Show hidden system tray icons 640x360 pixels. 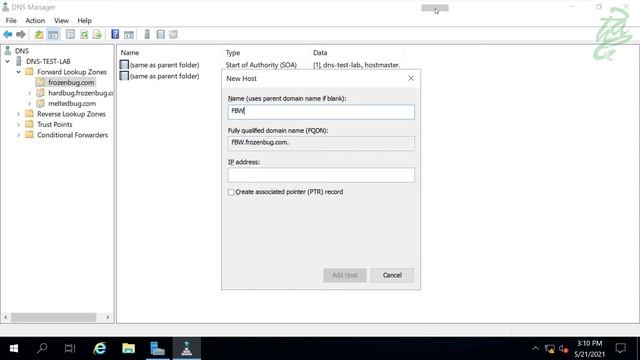point(535,349)
